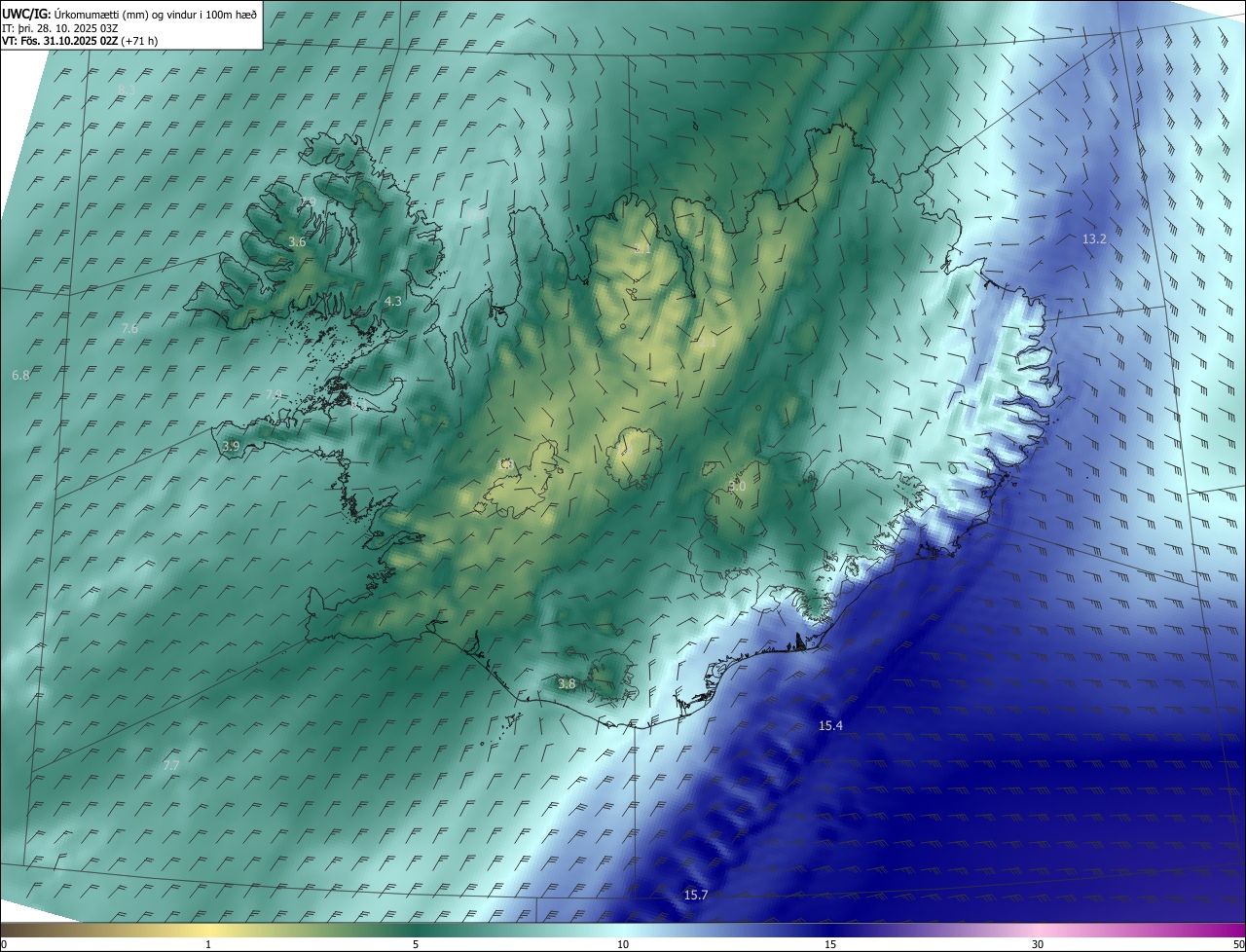Viewport: 1246px width, 952px height.
Task: Click the 15.7 value label on the map
Action: pyautogui.click(x=695, y=895)
